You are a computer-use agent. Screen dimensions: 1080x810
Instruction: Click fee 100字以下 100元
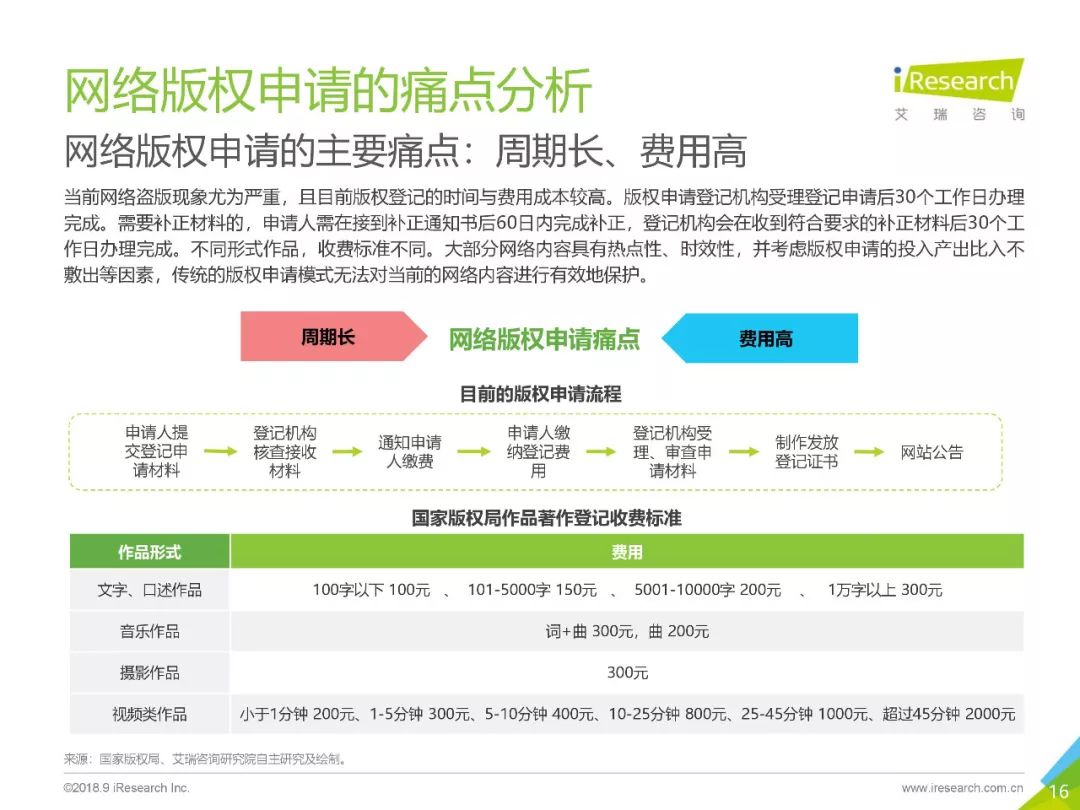(x=371, y=590)
